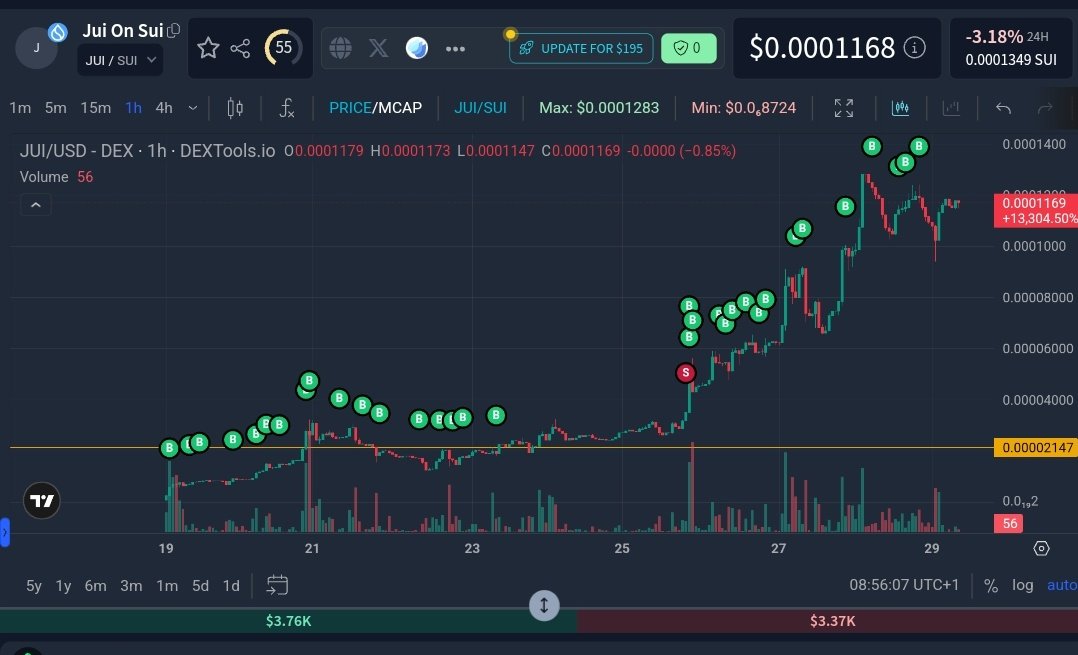
Task: Show more links via three dots
Action: (x=455, y=49)
